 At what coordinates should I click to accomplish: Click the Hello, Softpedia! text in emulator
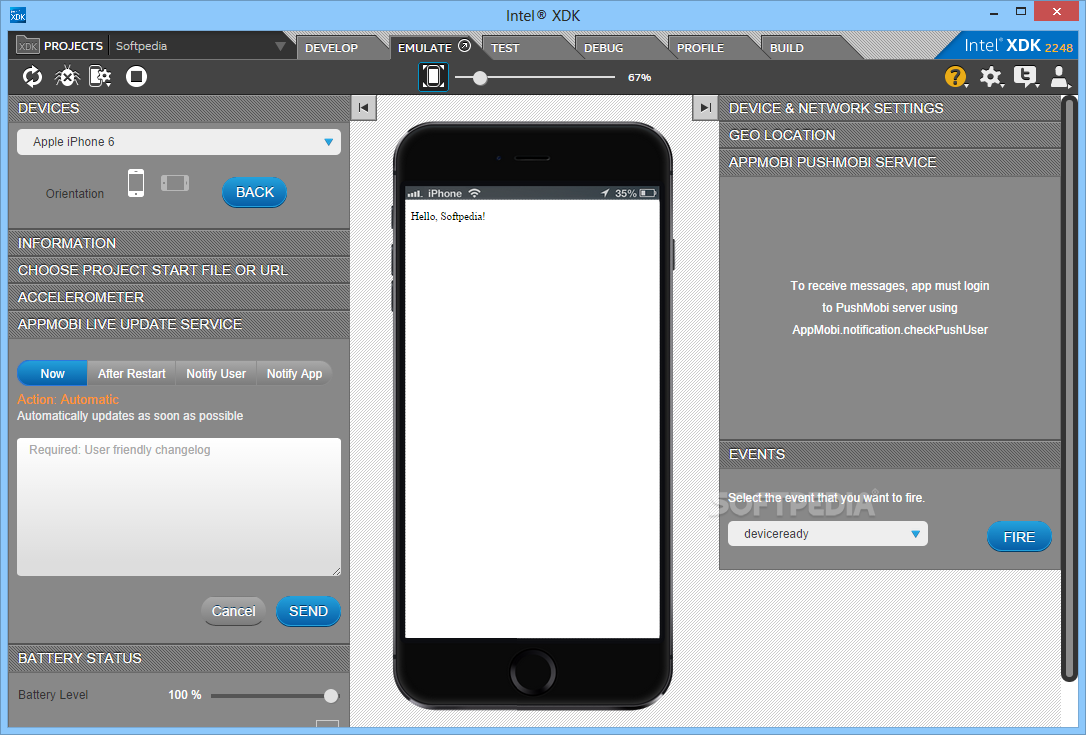447,216
